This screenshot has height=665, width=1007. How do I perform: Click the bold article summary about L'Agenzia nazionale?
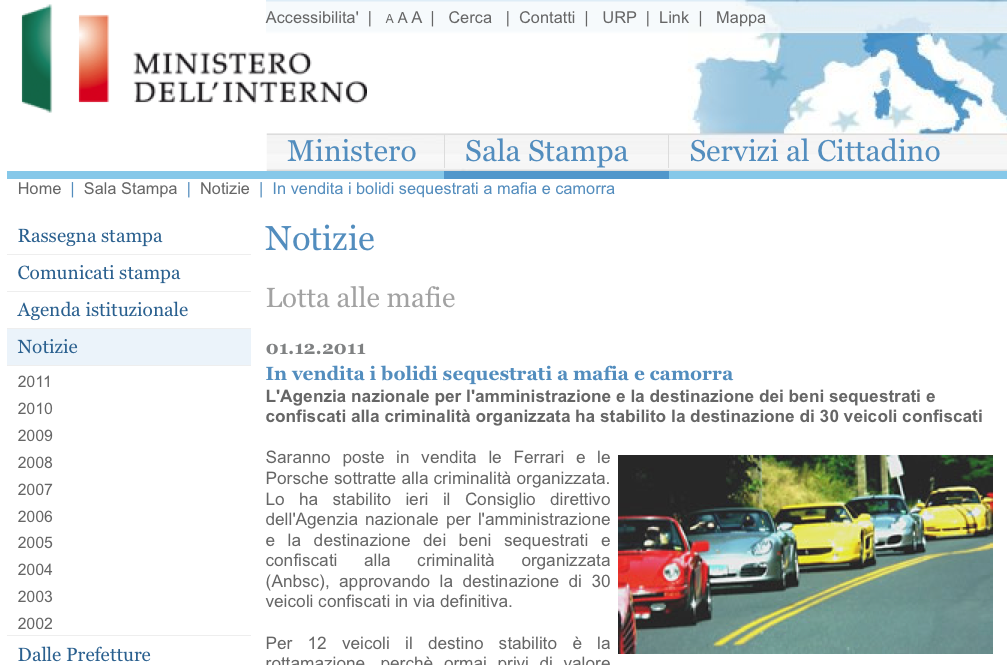pos(624,406)
